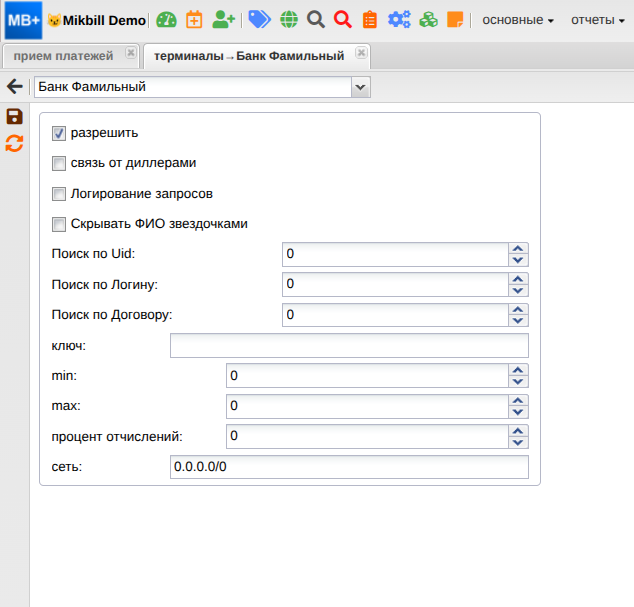Click the MB+ logo icon
This screenshot has height=607, width=634.
pyautogui.click(x=23, y=20)
